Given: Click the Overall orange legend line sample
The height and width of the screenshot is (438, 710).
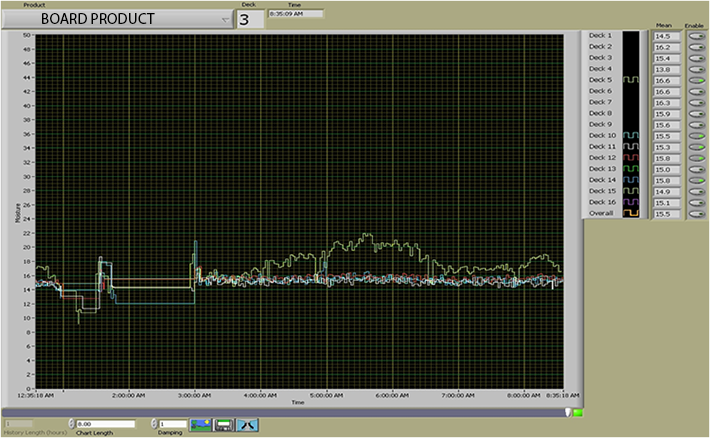Looking at the screenshot, I should (x=631, y=213).
